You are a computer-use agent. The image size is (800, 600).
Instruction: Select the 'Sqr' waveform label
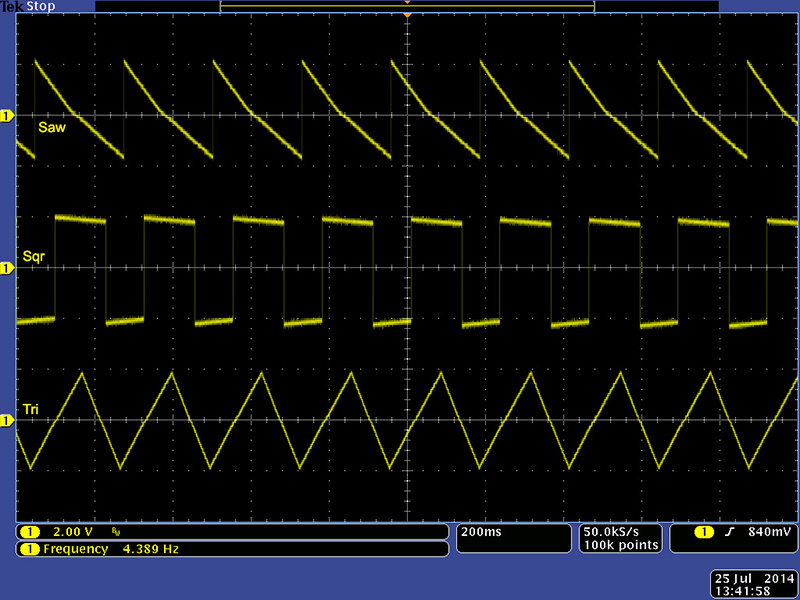(x=34, y=257)
